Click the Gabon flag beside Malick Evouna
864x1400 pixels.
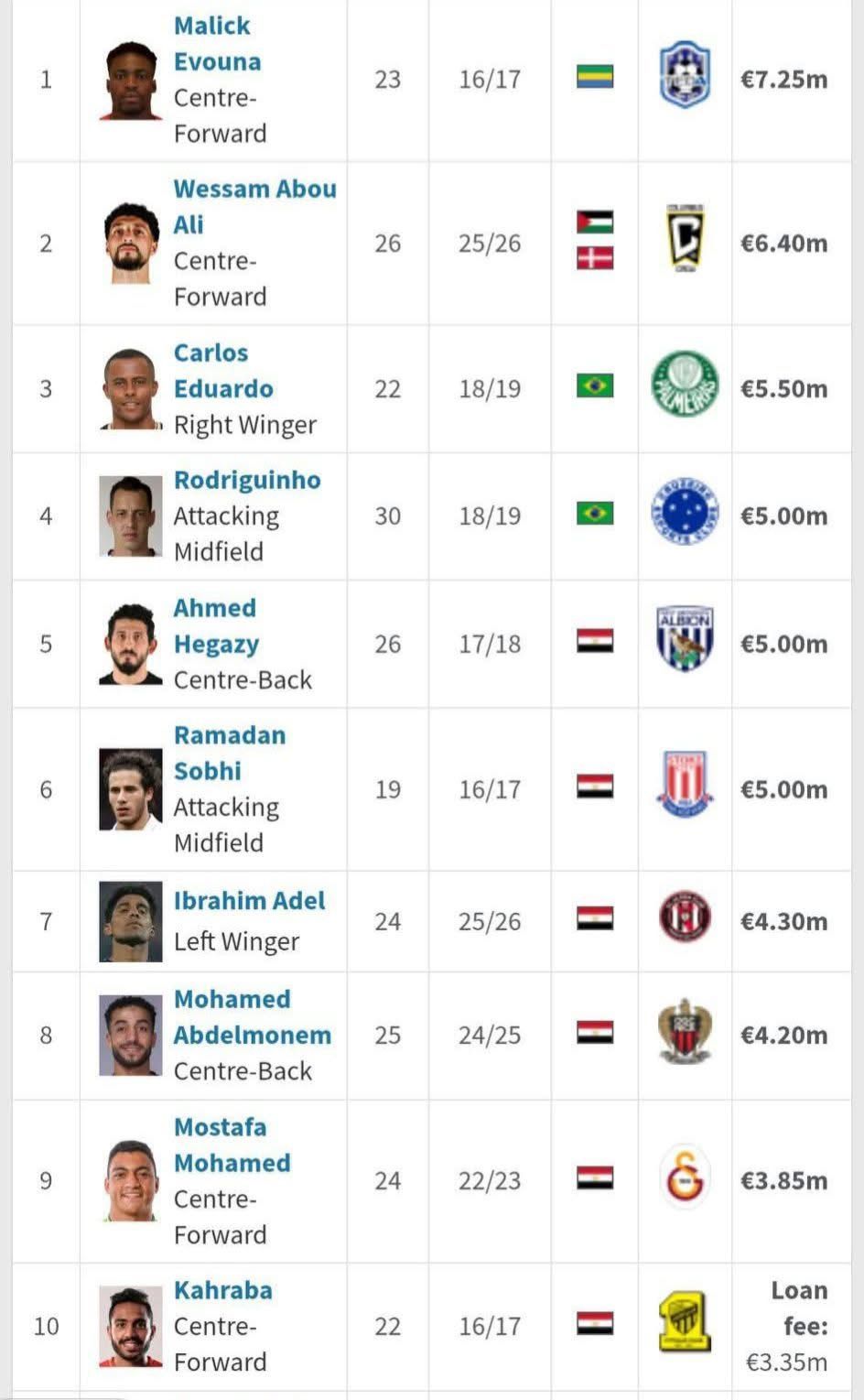tap(595, 76)
